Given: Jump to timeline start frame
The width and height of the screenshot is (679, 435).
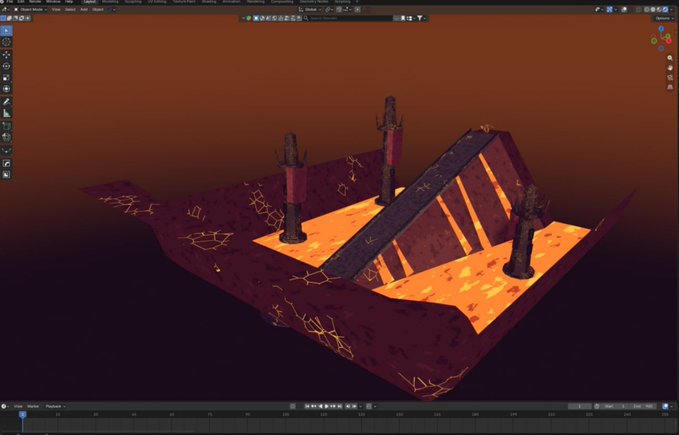Looking at the screenshot, I should 307,406.
